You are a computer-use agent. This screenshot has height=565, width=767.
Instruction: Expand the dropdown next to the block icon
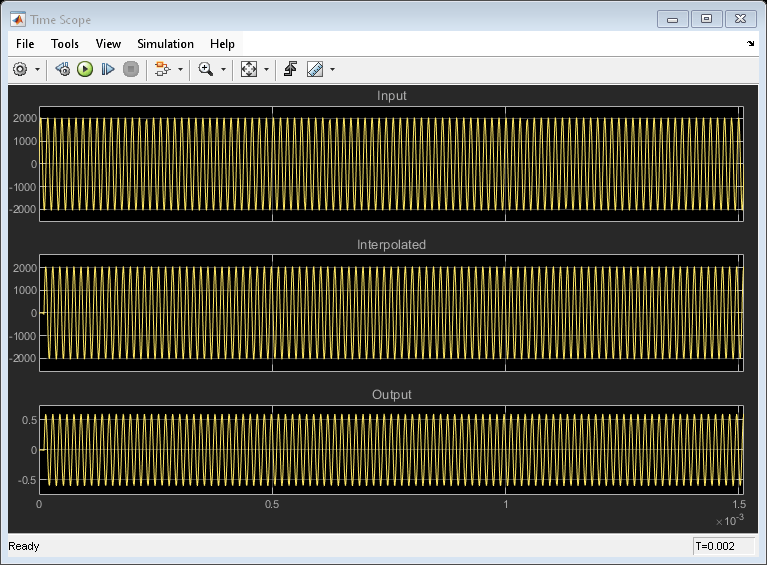tap(181, 70)
